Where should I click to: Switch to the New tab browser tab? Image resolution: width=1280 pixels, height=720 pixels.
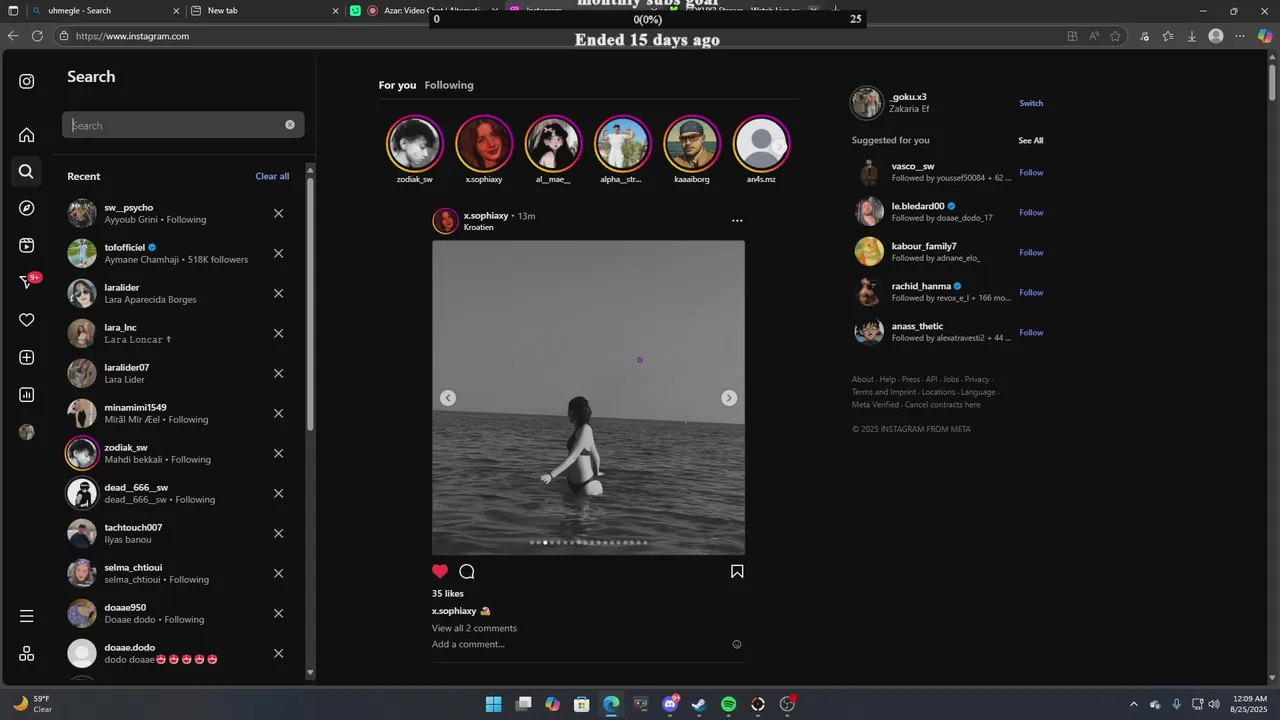click(265, 11)
